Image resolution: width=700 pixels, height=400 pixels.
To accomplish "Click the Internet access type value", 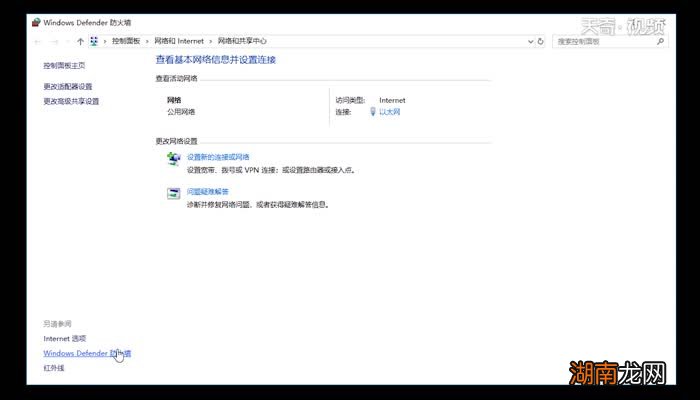I will (392, 100).
